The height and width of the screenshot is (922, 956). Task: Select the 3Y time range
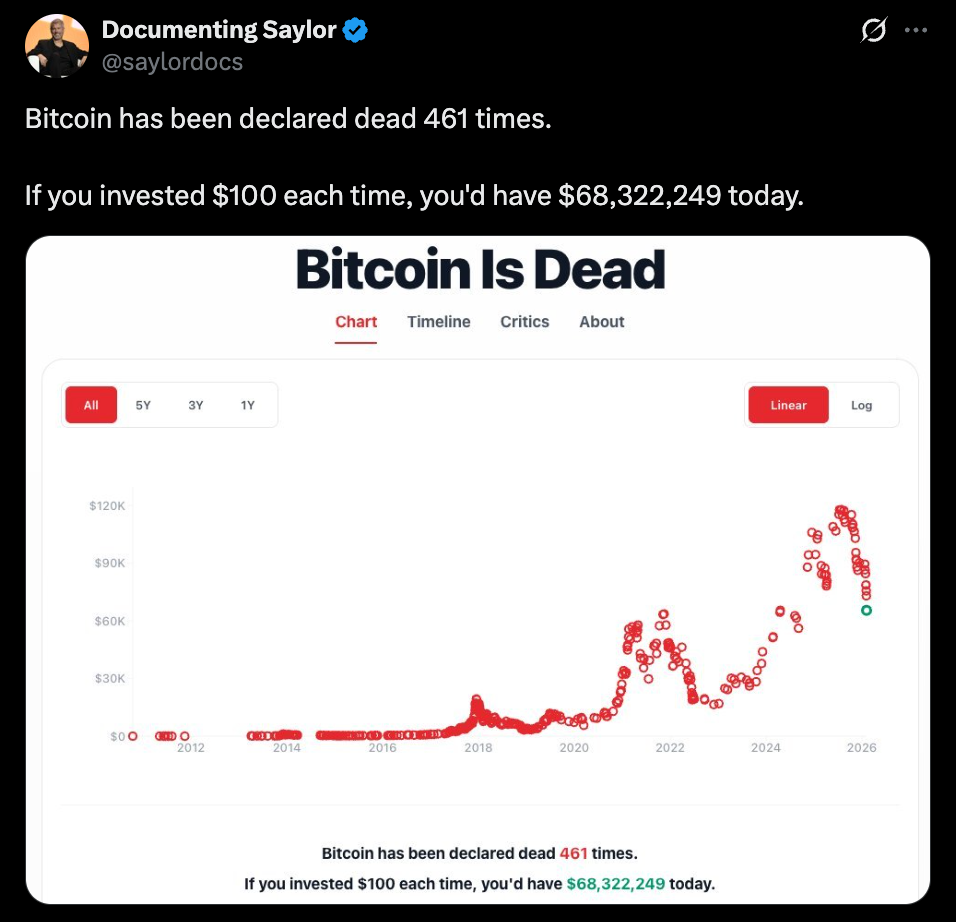tap(196, 405)
